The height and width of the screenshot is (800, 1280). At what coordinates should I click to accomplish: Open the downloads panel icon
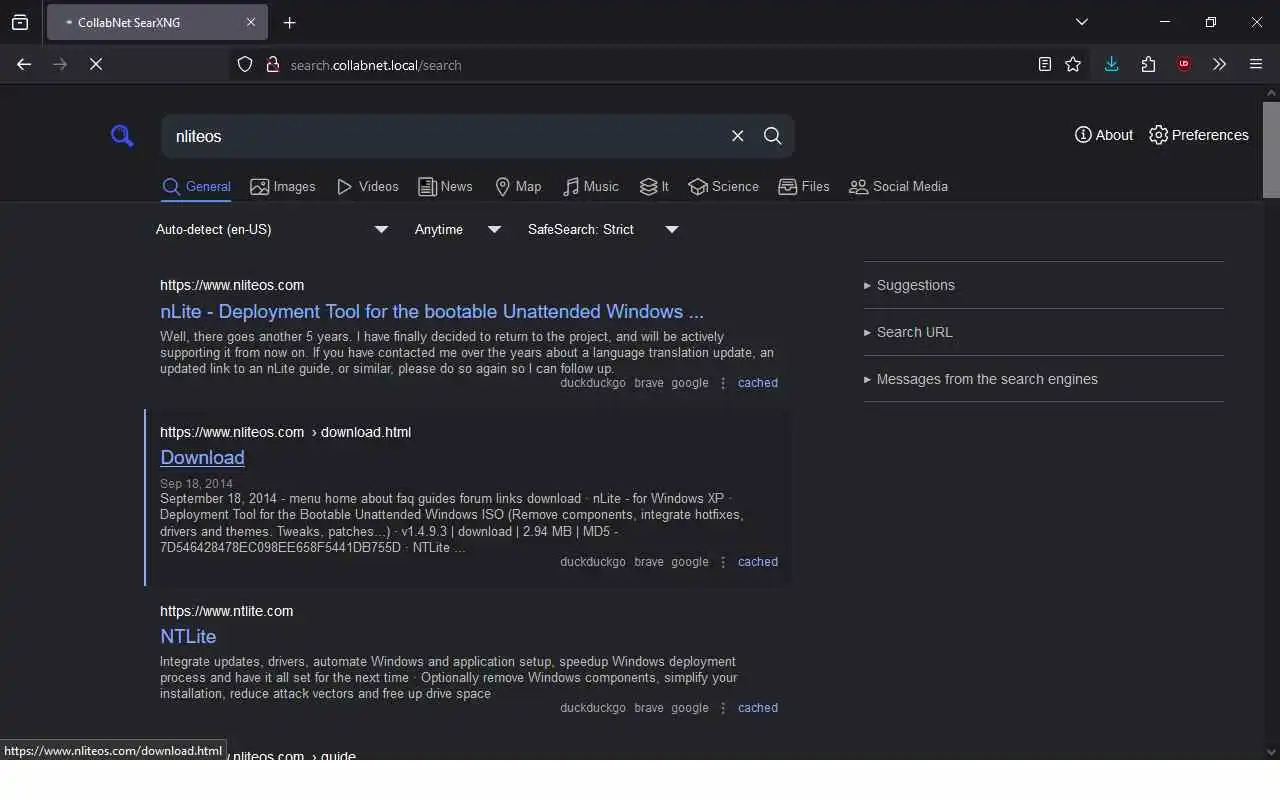(1111, 64)
